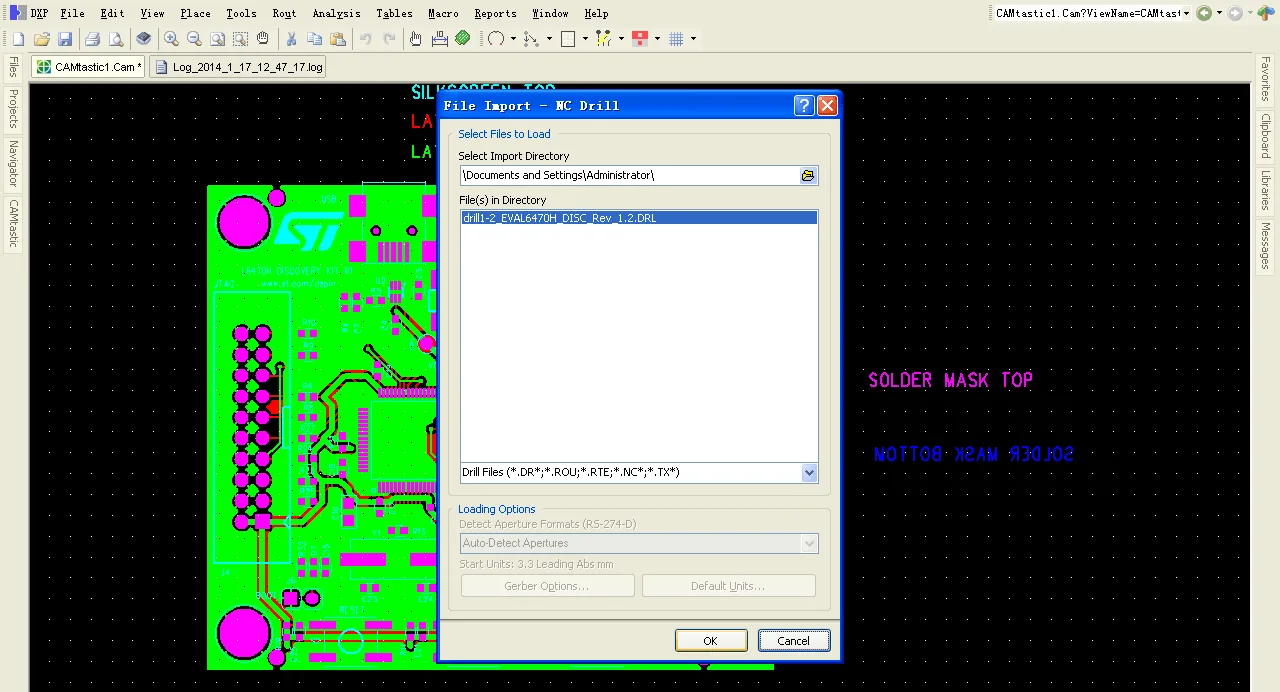This screenshot has height=692, width=1280.
Task: Cancel the NC Drill import dialog
Action: point(793,641)
